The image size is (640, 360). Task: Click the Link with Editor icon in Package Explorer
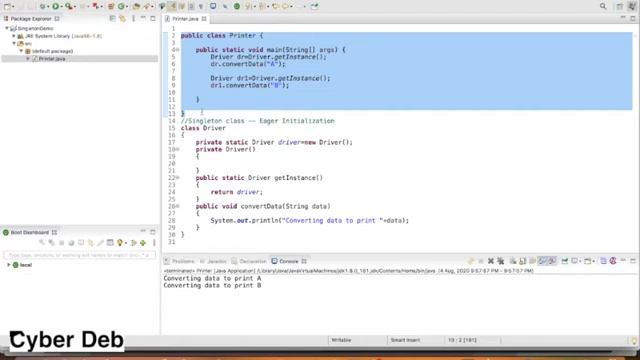point(122,19)
